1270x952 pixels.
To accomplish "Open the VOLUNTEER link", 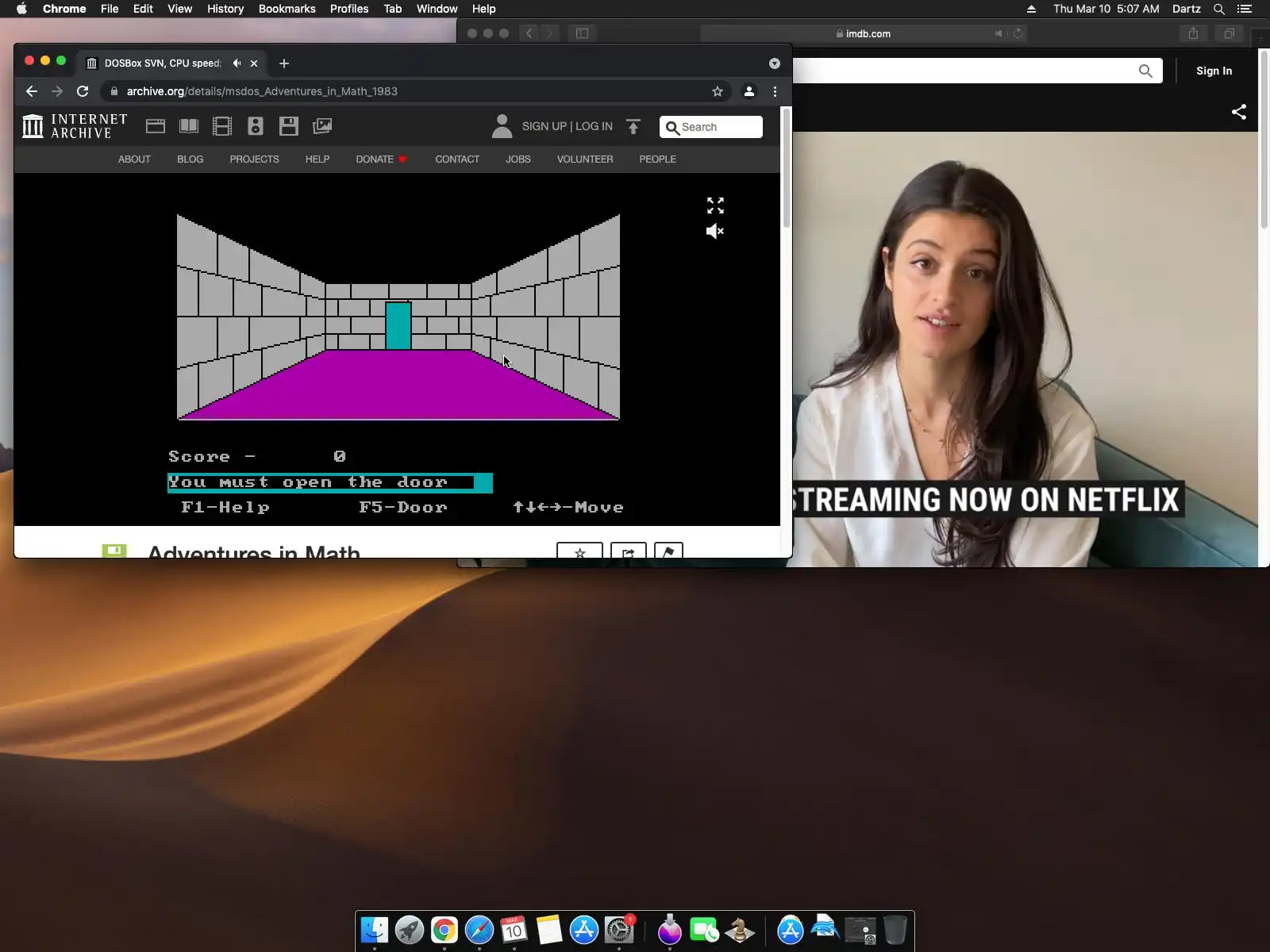I will pos(585,159).
